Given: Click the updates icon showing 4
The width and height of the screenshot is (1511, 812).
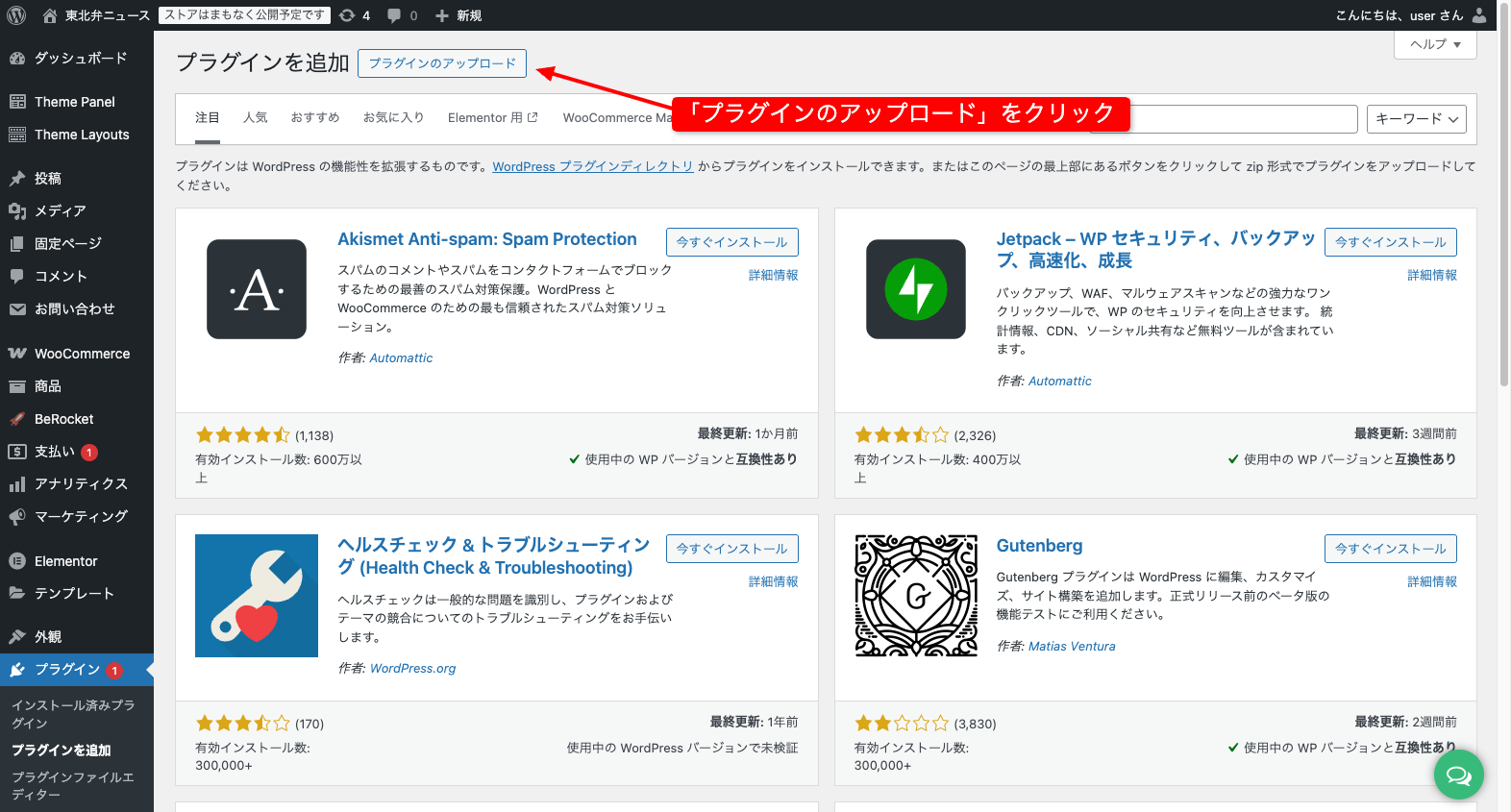Looking at the screenshot, I should (347, 15).
